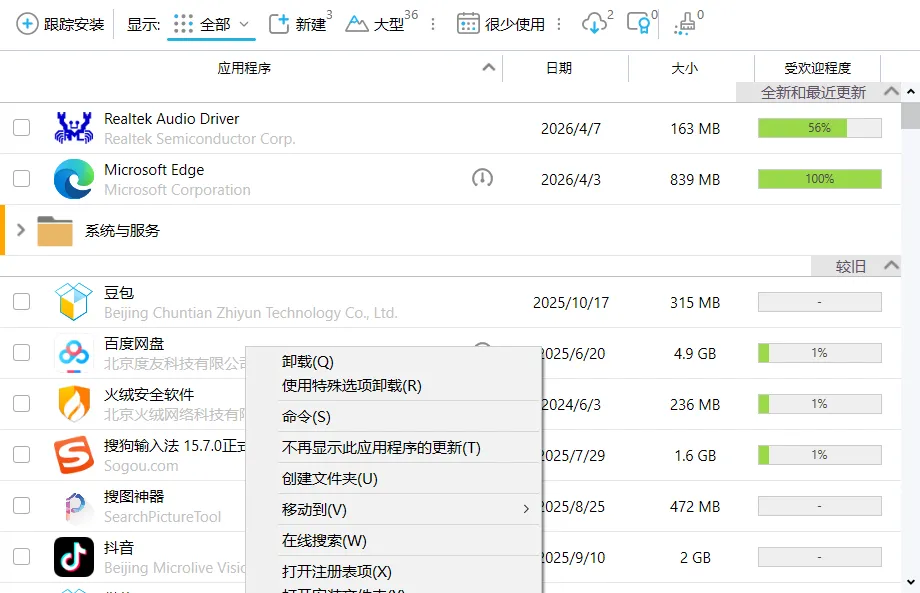This screenshot has width=920, height=593.
Task: Click the scrollbar up arrow
Action: tap(911, 92)
